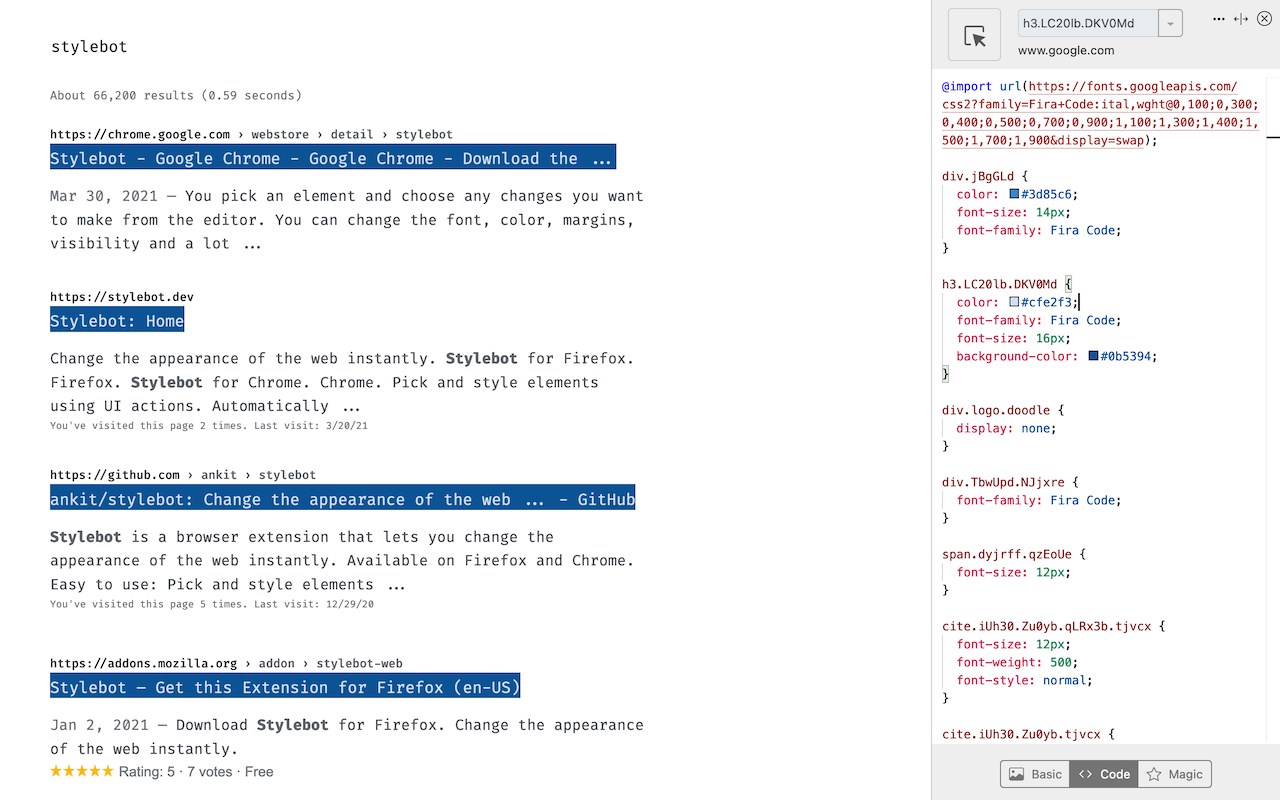The height and width of the screenshot is (800, 1280).
Task: Open the Stylebot Google Chrome webstore result
Action: click(332, 158)
